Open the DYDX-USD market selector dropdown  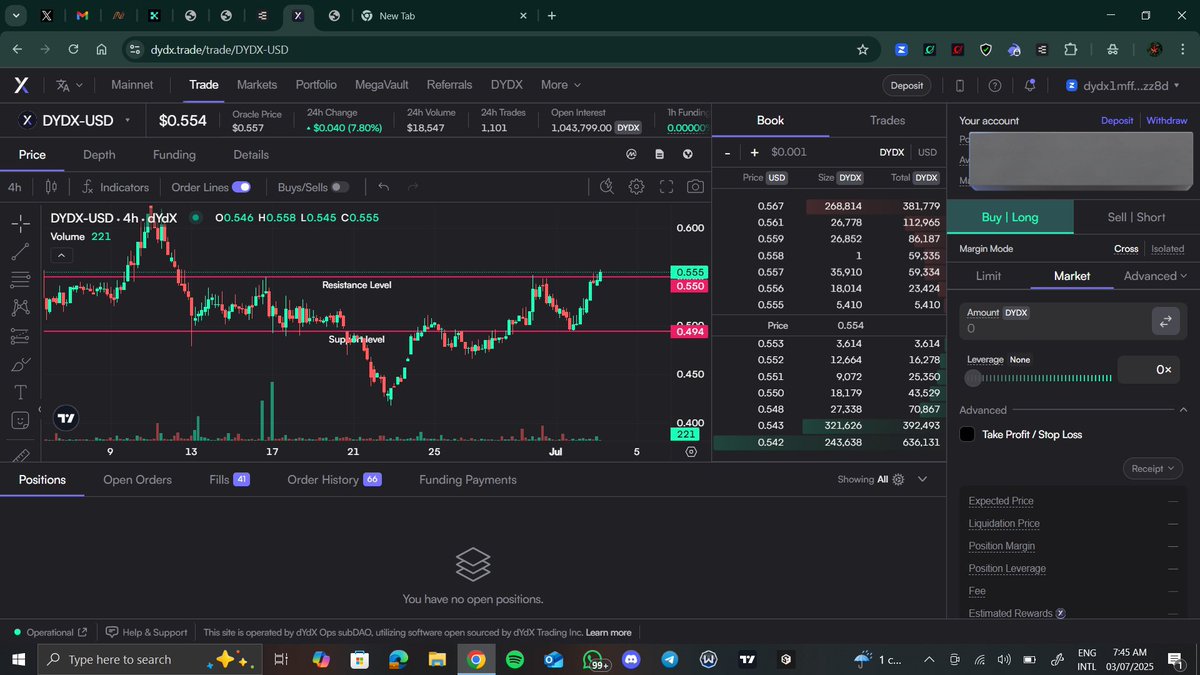click(73, 120)
